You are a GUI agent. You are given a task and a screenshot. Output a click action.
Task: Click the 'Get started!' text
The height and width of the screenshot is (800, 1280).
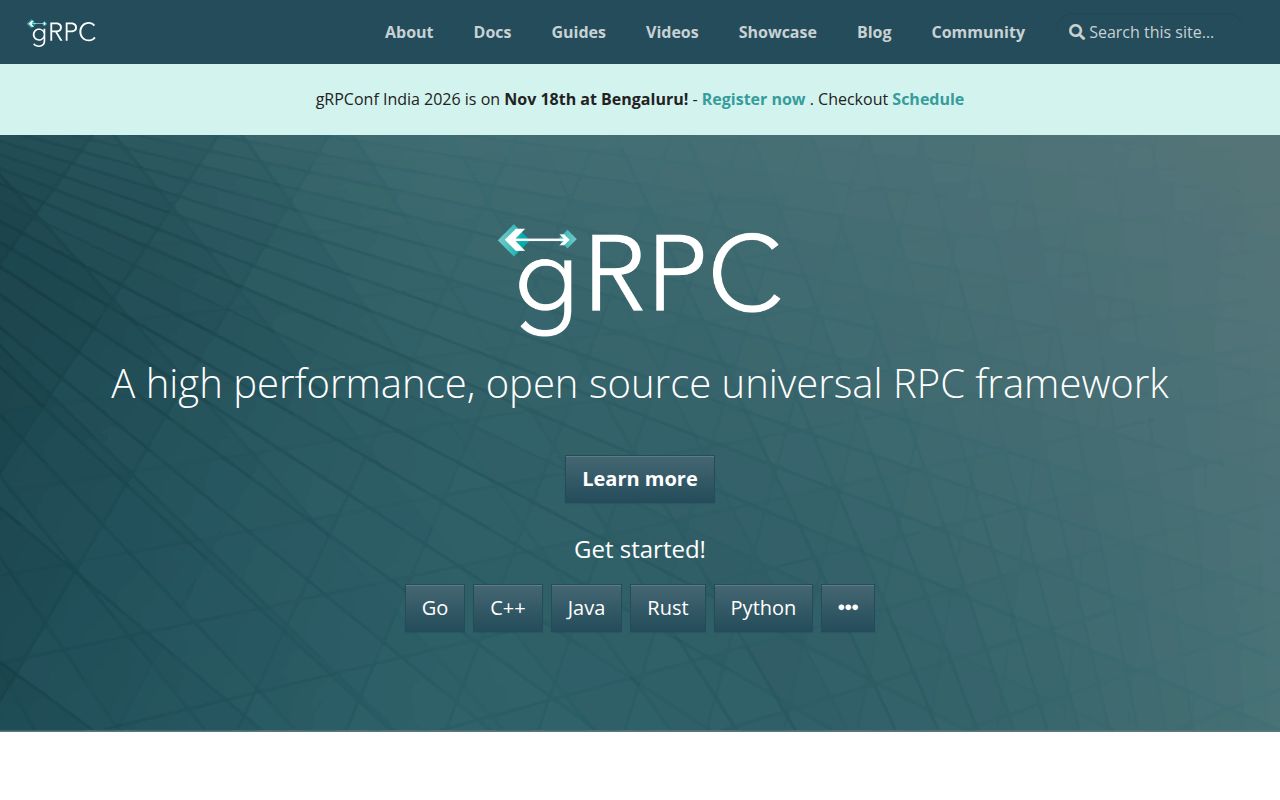click(640, 549)
